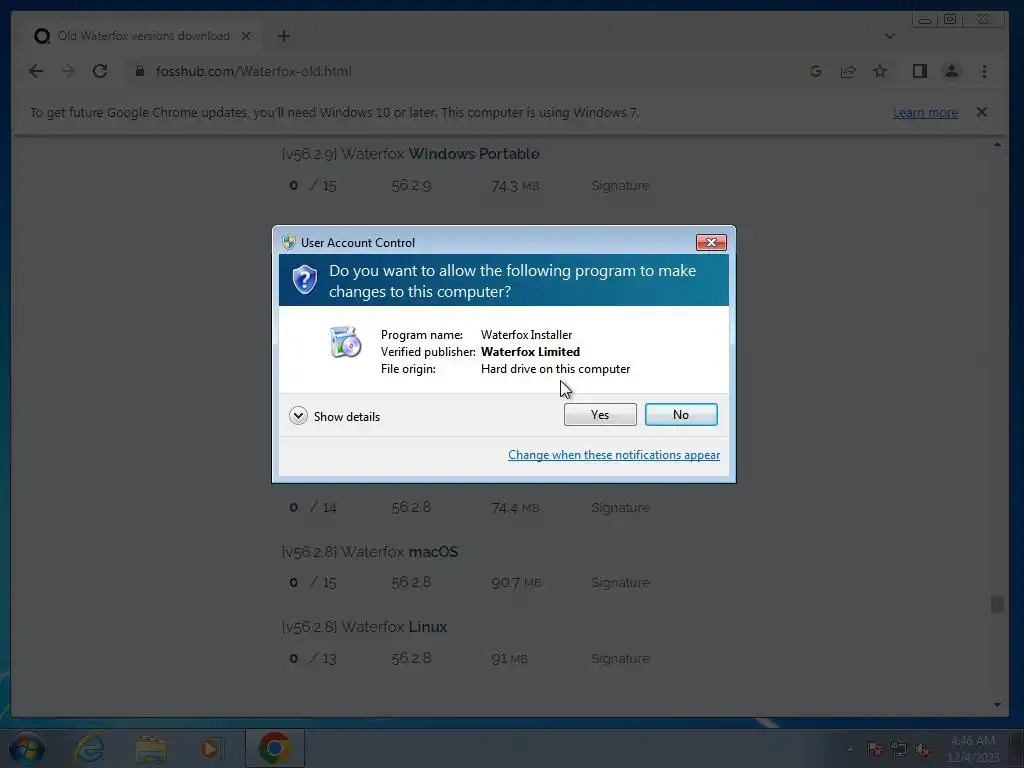Click [v56.2.8] Waterfox macOS heading

(x=370, y=552)
